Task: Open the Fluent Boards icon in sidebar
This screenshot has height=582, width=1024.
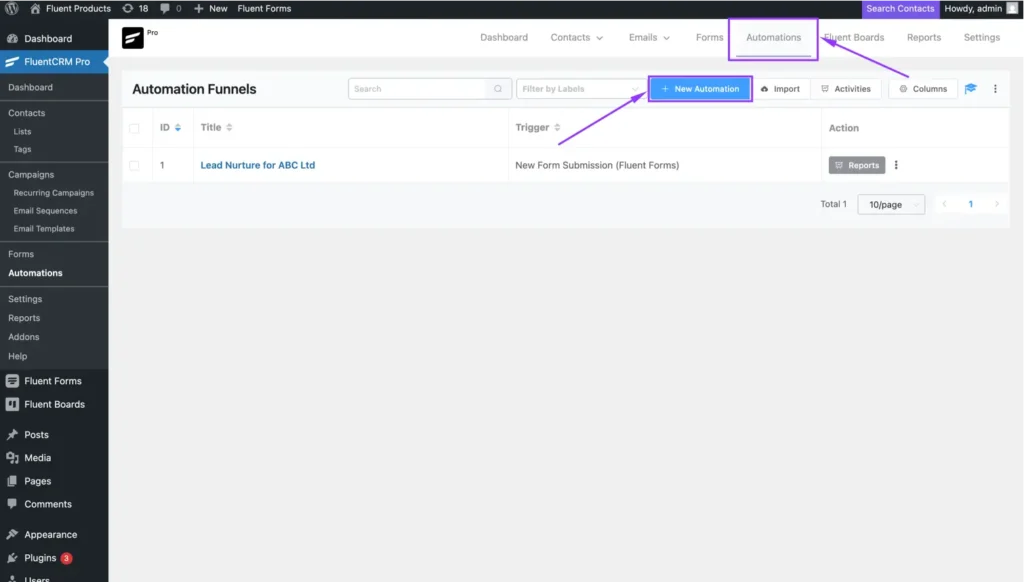Action: click(x=12, y=404)
